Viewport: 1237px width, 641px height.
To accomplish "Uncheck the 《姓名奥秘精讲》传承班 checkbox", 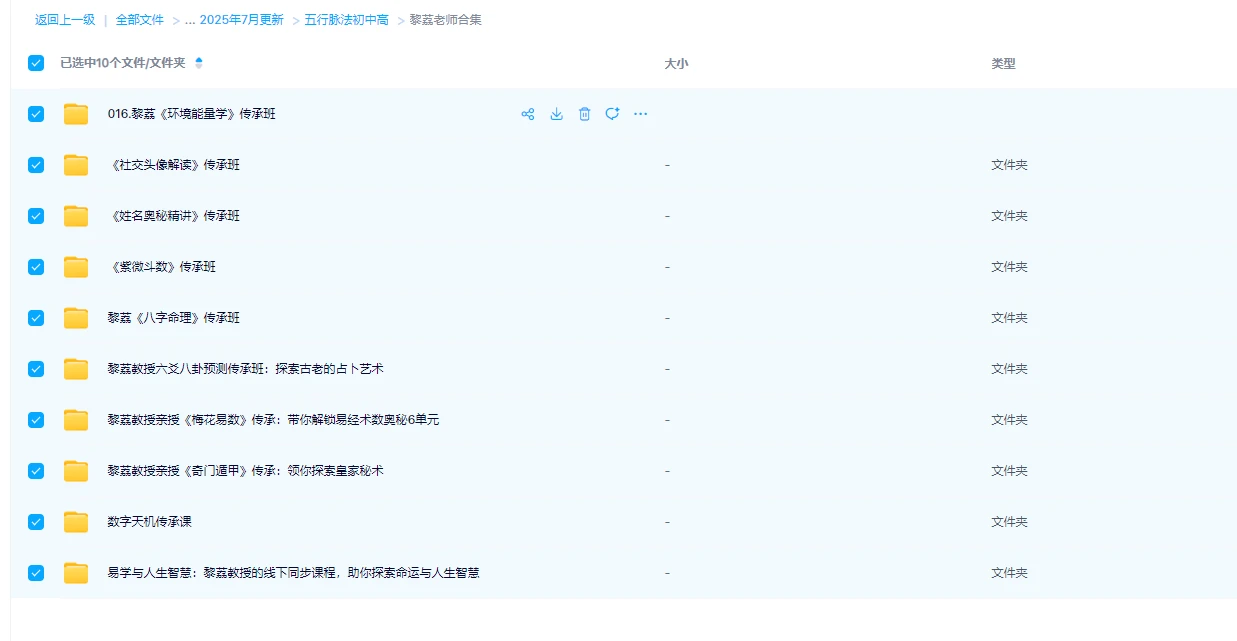I will pyautogui.click(x=36, y=216).
